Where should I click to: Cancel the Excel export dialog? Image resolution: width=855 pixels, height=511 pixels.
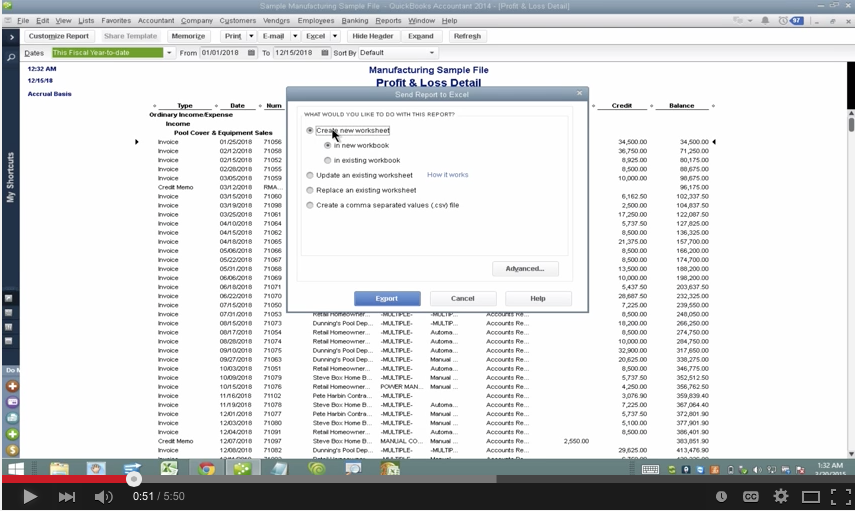[463, 299]
